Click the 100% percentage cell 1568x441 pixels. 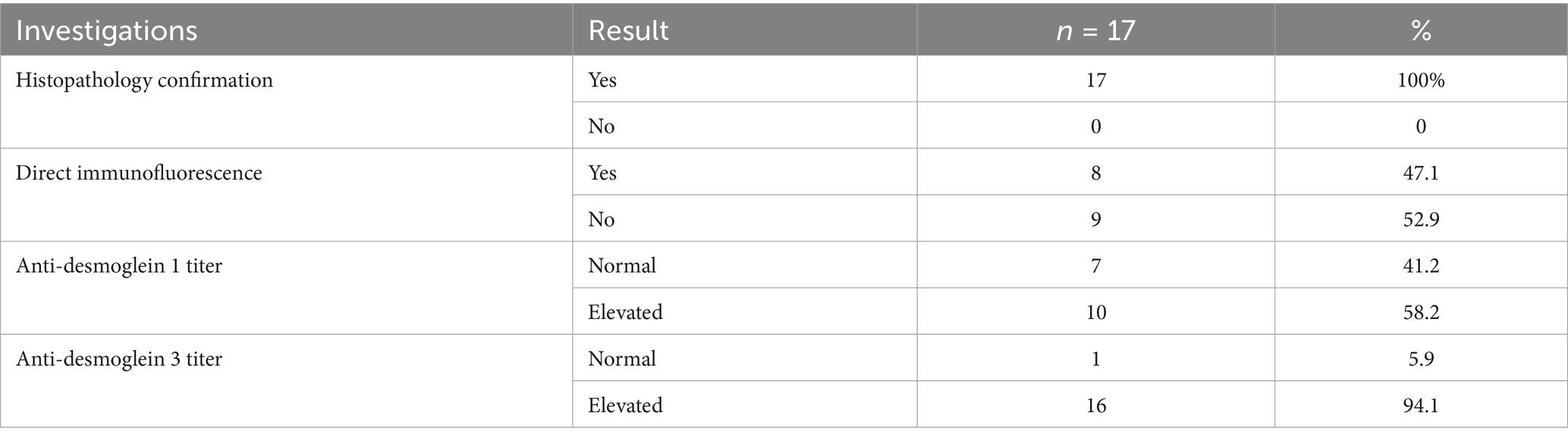coord(1421,80)
